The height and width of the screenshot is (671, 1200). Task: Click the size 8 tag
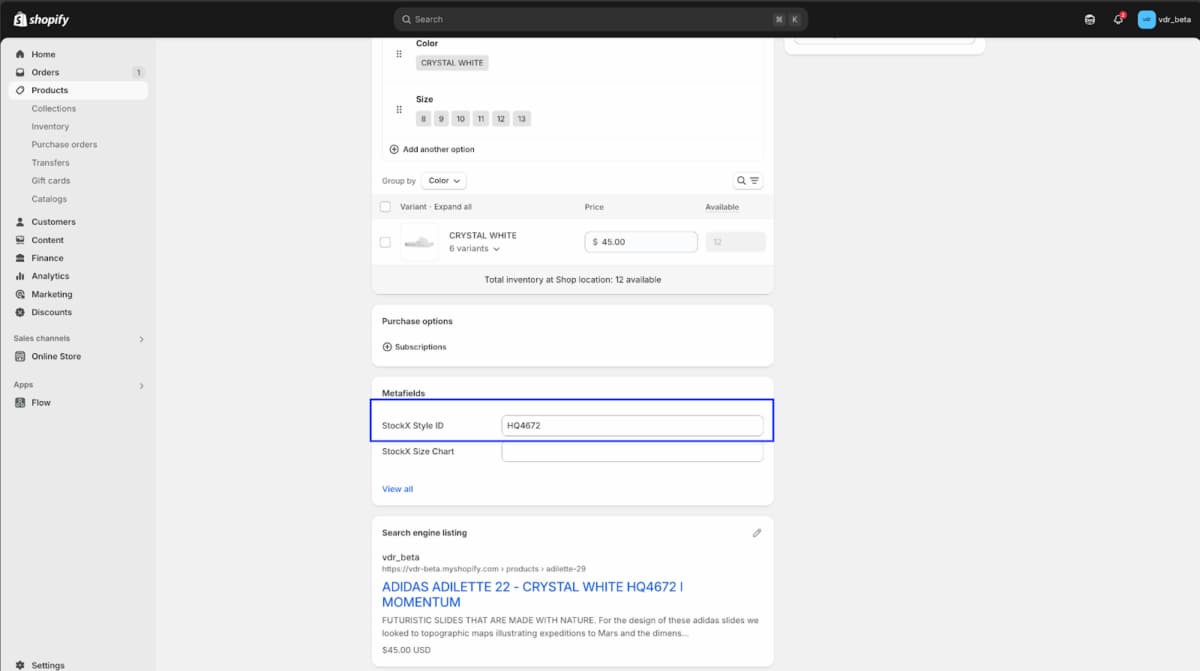point(424,119)
